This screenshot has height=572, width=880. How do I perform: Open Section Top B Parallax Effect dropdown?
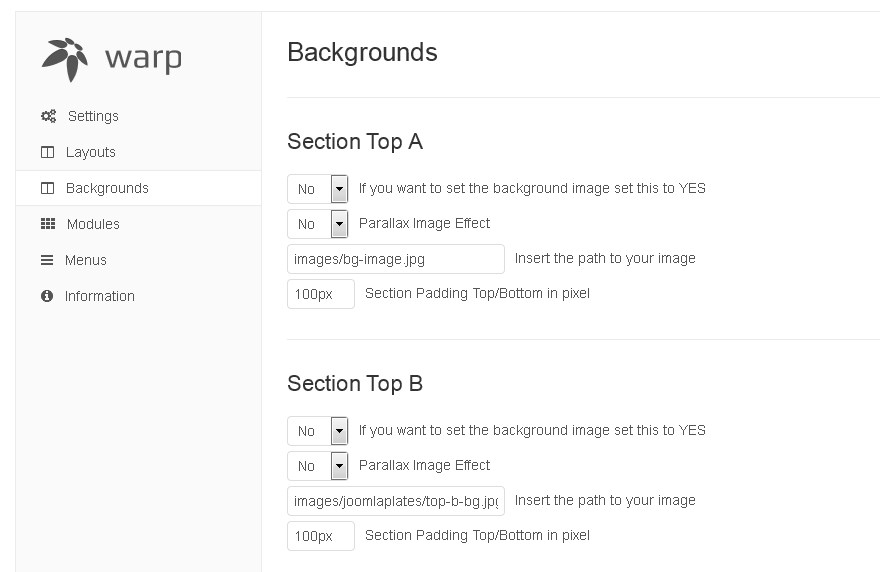318,466
